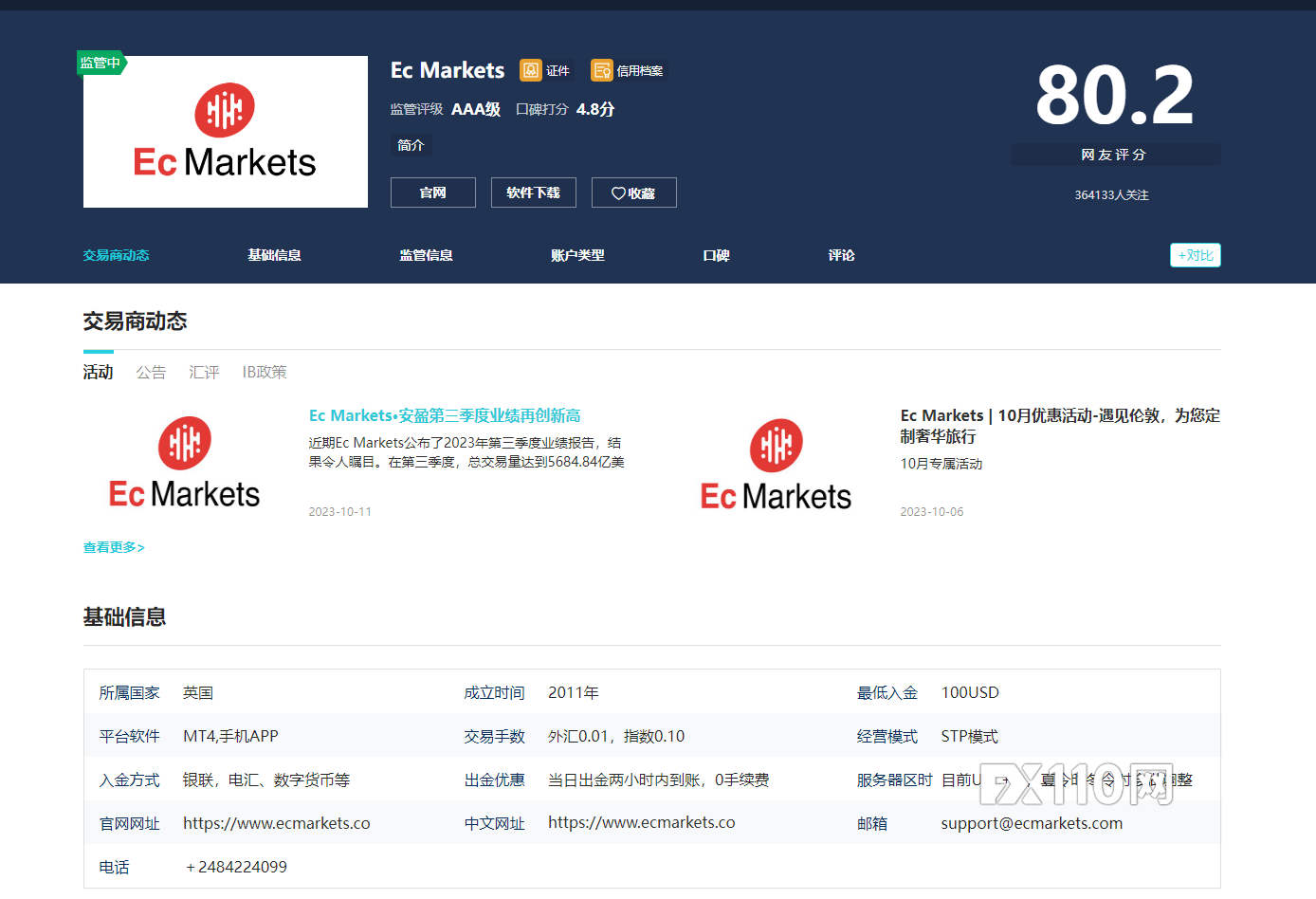
Task: Open the 10月优惠活动 London trip article
Action: 1060,426
